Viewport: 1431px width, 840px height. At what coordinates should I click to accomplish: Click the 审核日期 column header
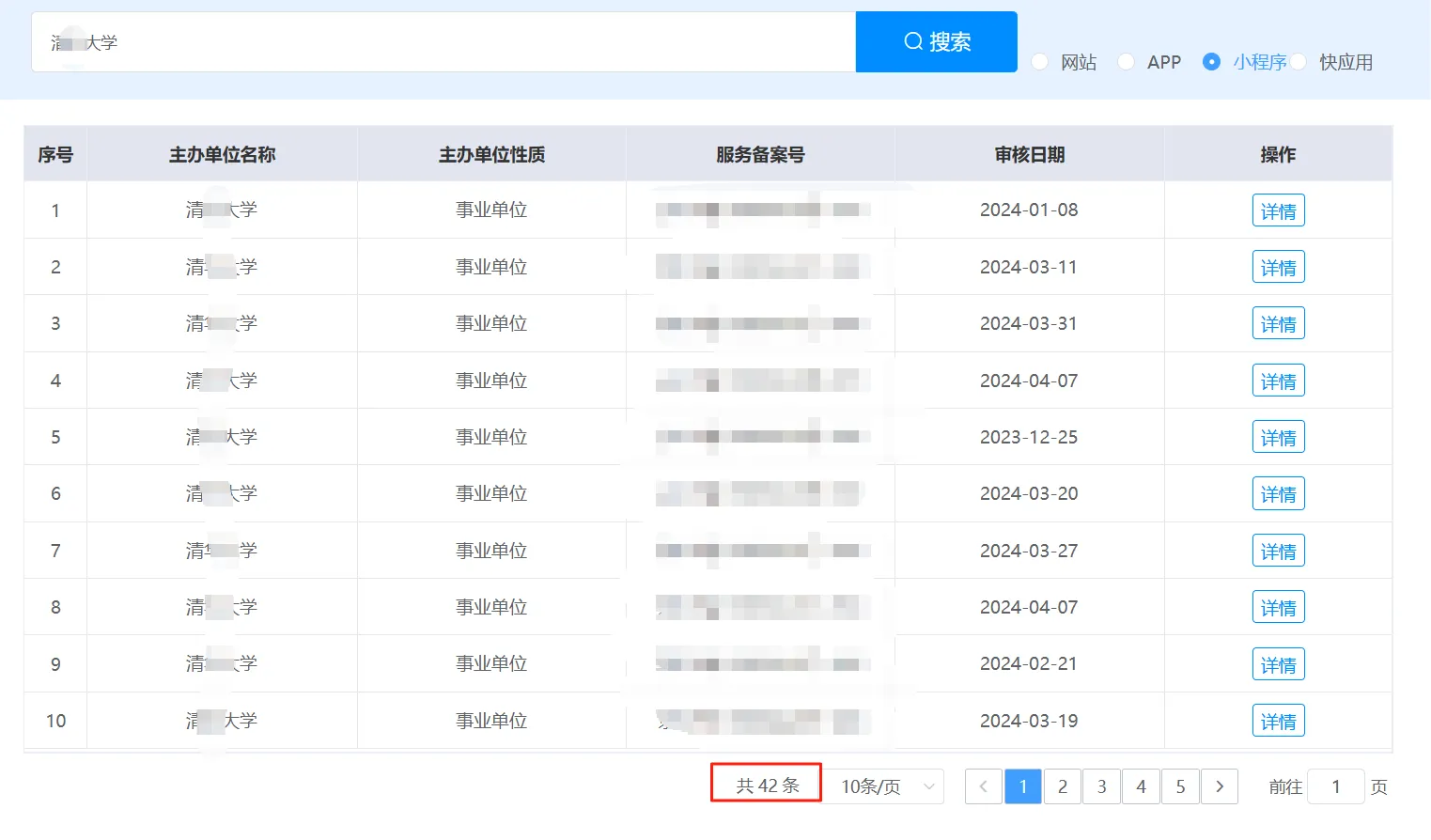[1030, 153]
